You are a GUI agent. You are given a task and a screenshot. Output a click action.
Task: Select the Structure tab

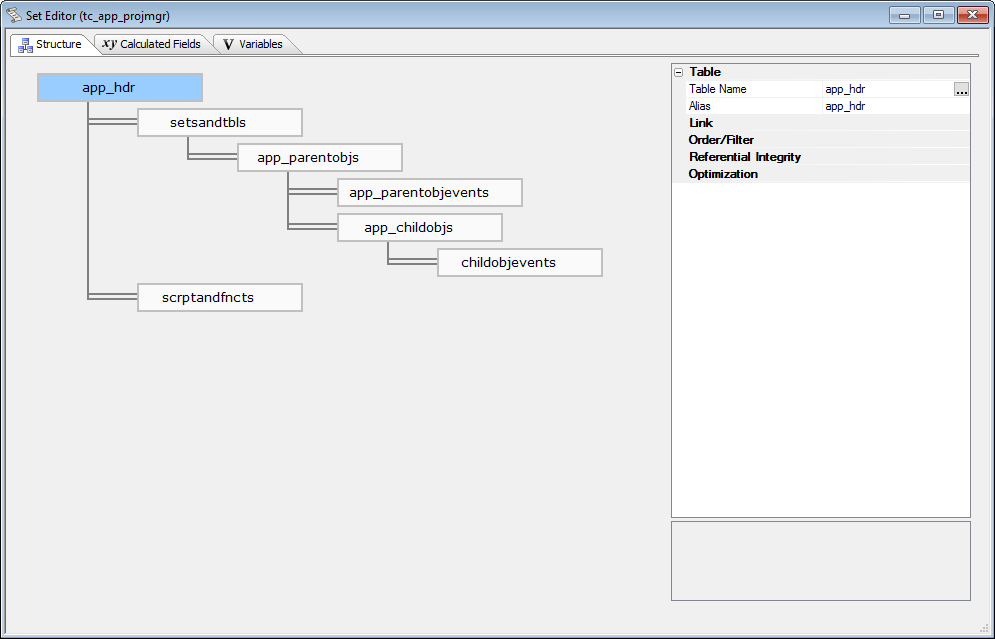click(x=50, y=44)
